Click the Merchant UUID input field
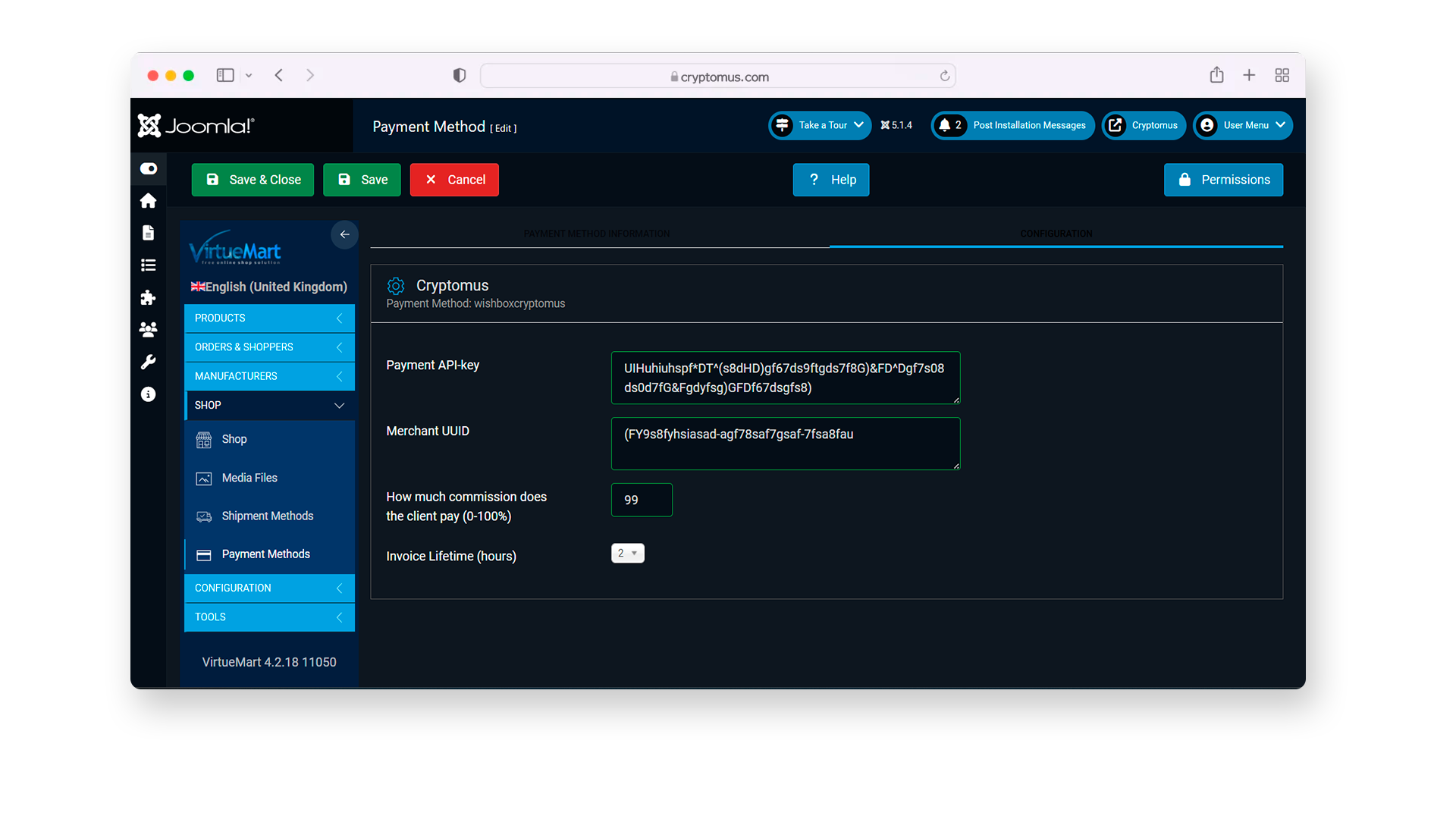Viewport: 1456px width, 819px height. pos(784,443)
